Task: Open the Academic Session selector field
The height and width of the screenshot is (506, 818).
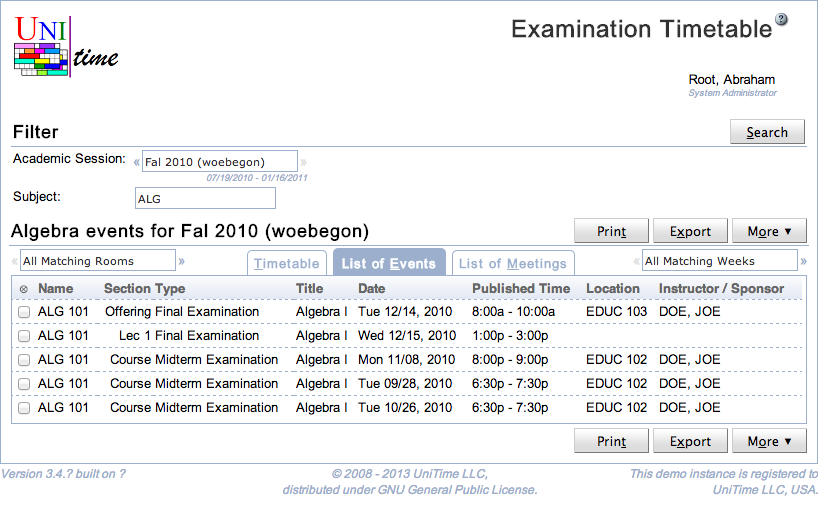Action: click(x=220, y=162)
